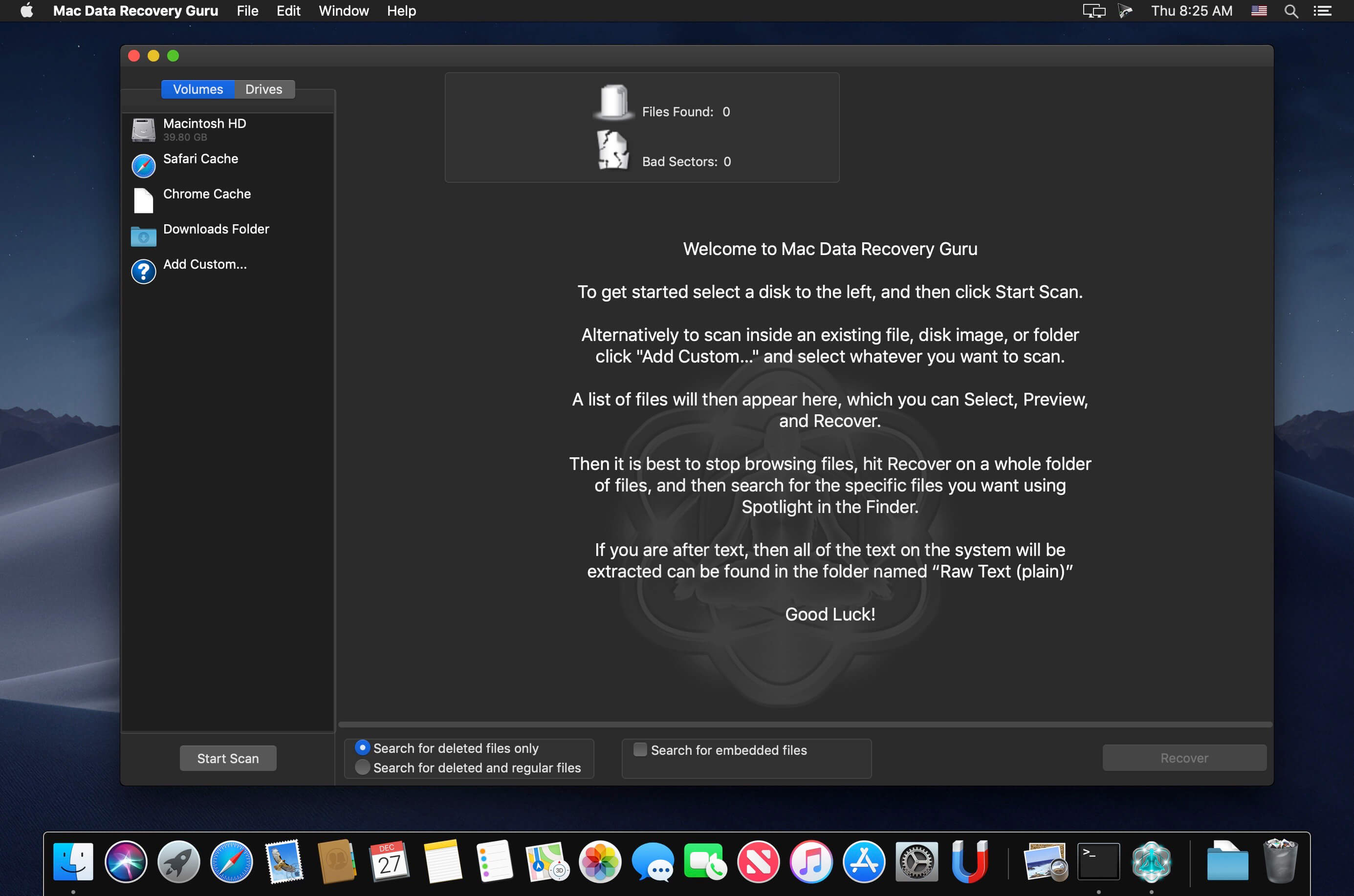Launch Siri from the Dock

point(126,862)
